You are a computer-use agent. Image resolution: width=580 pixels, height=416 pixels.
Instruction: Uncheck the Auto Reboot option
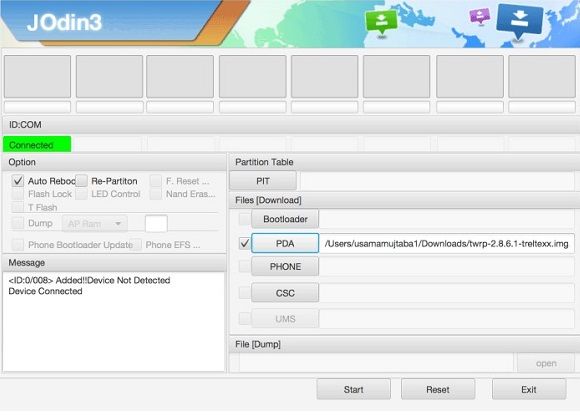pyautogui.click(x=18, y=181)
